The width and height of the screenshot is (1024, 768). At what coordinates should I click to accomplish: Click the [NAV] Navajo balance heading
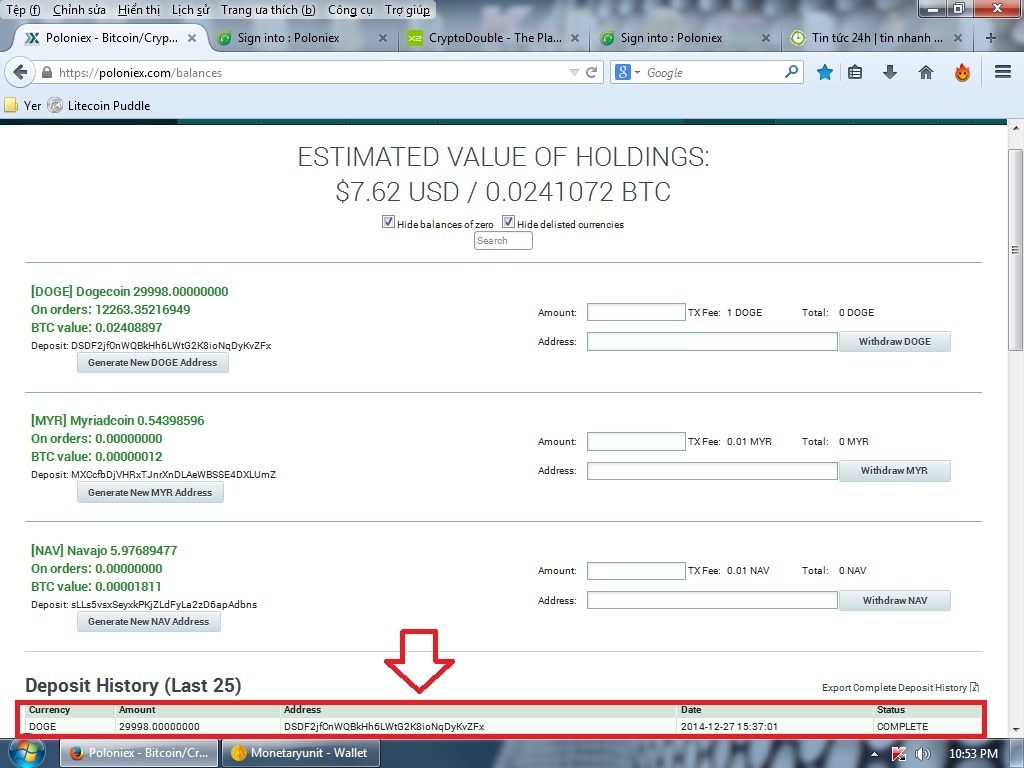(x=104, y=551)
